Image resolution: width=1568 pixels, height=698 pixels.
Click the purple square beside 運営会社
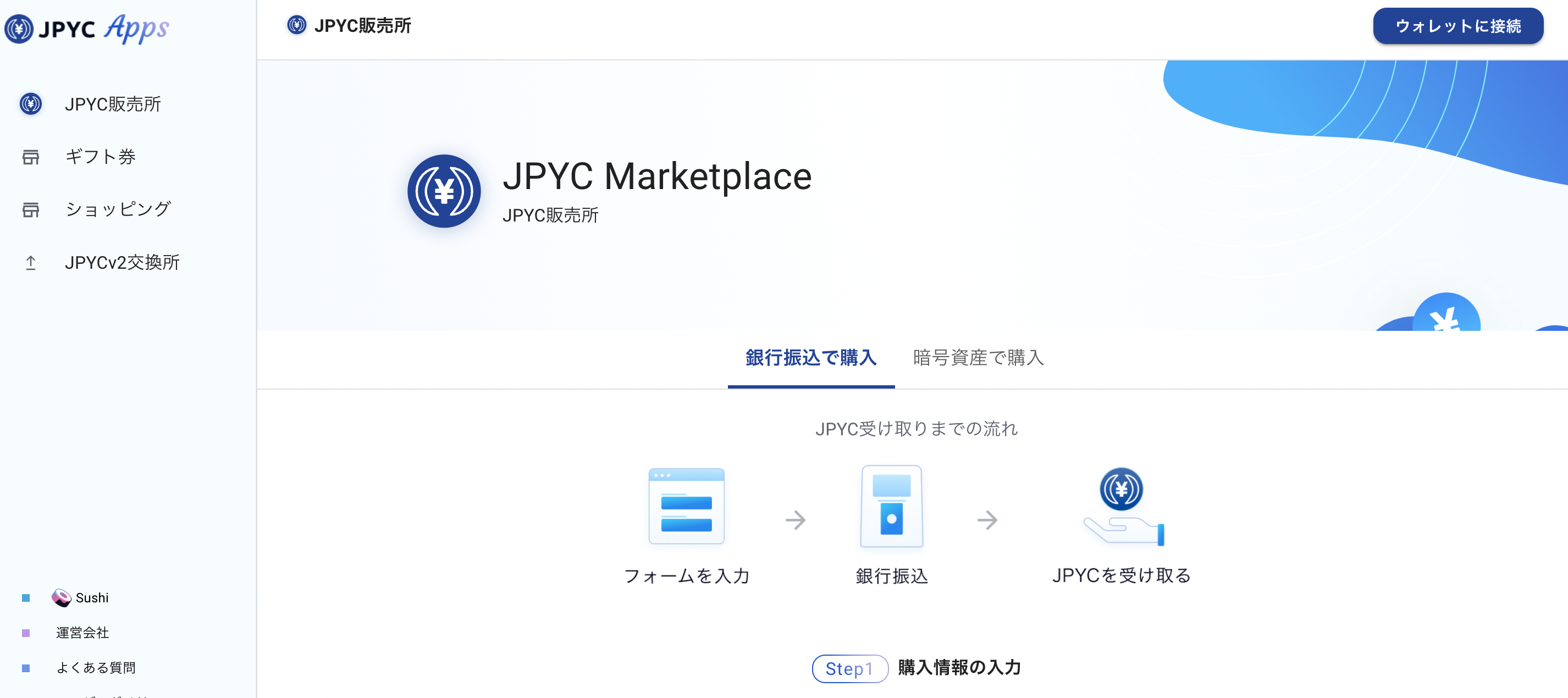coord(25,633)
